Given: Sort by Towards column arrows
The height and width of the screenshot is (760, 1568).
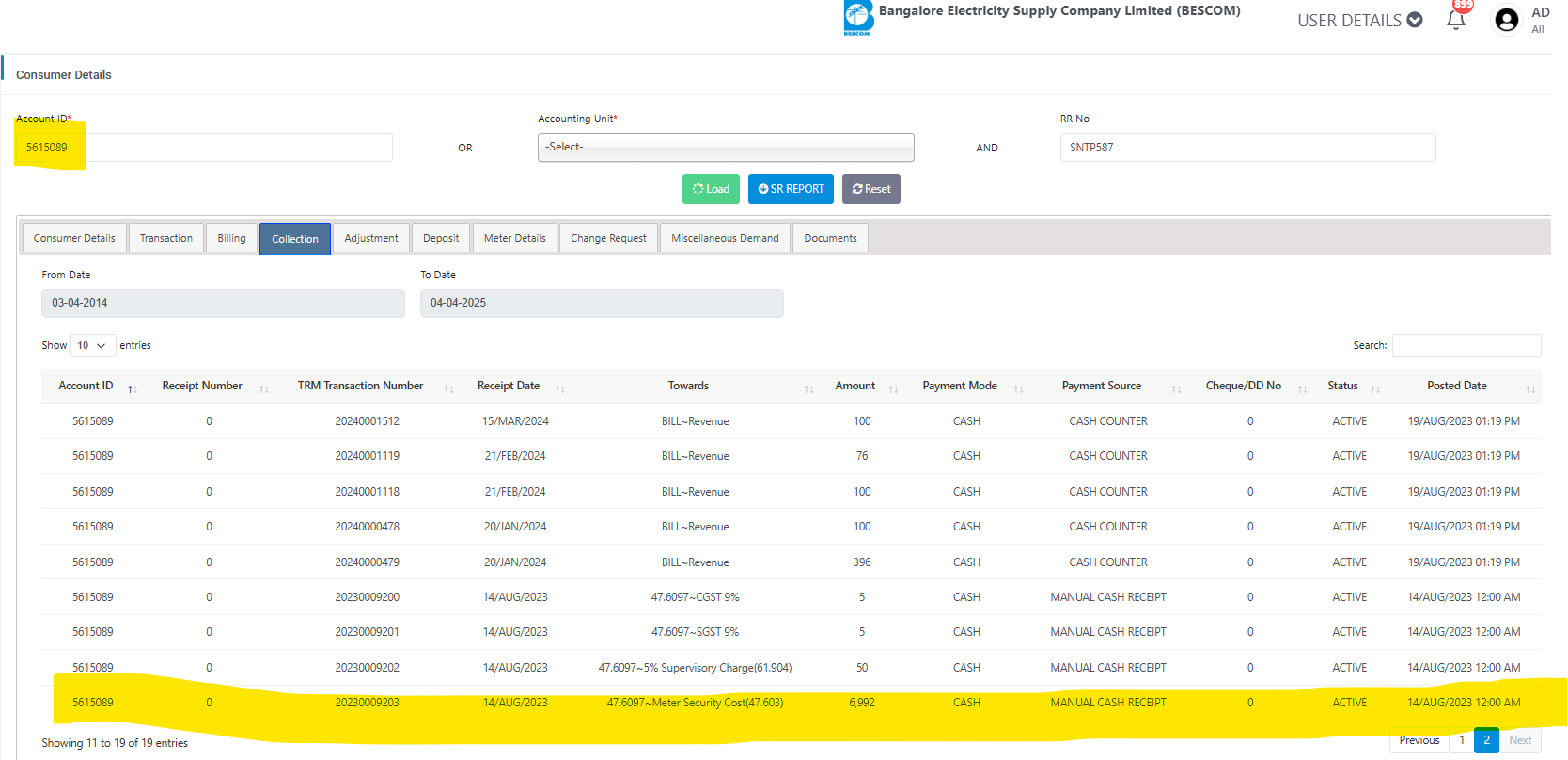Looking at the screenshot, I should coord(808,388).
